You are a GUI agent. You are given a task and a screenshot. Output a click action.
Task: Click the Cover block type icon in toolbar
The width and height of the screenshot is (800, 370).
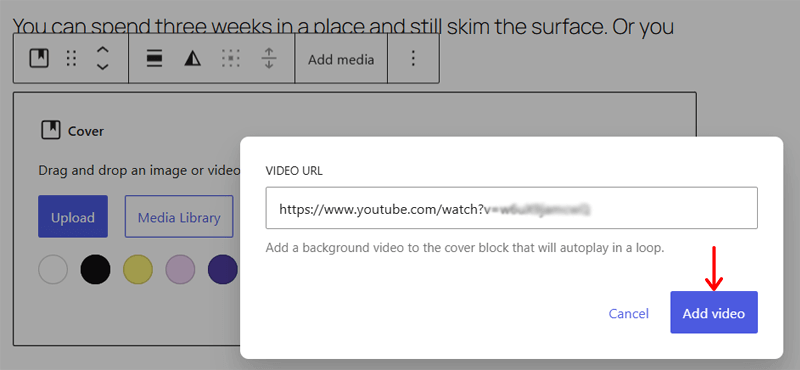pos(39,59)
